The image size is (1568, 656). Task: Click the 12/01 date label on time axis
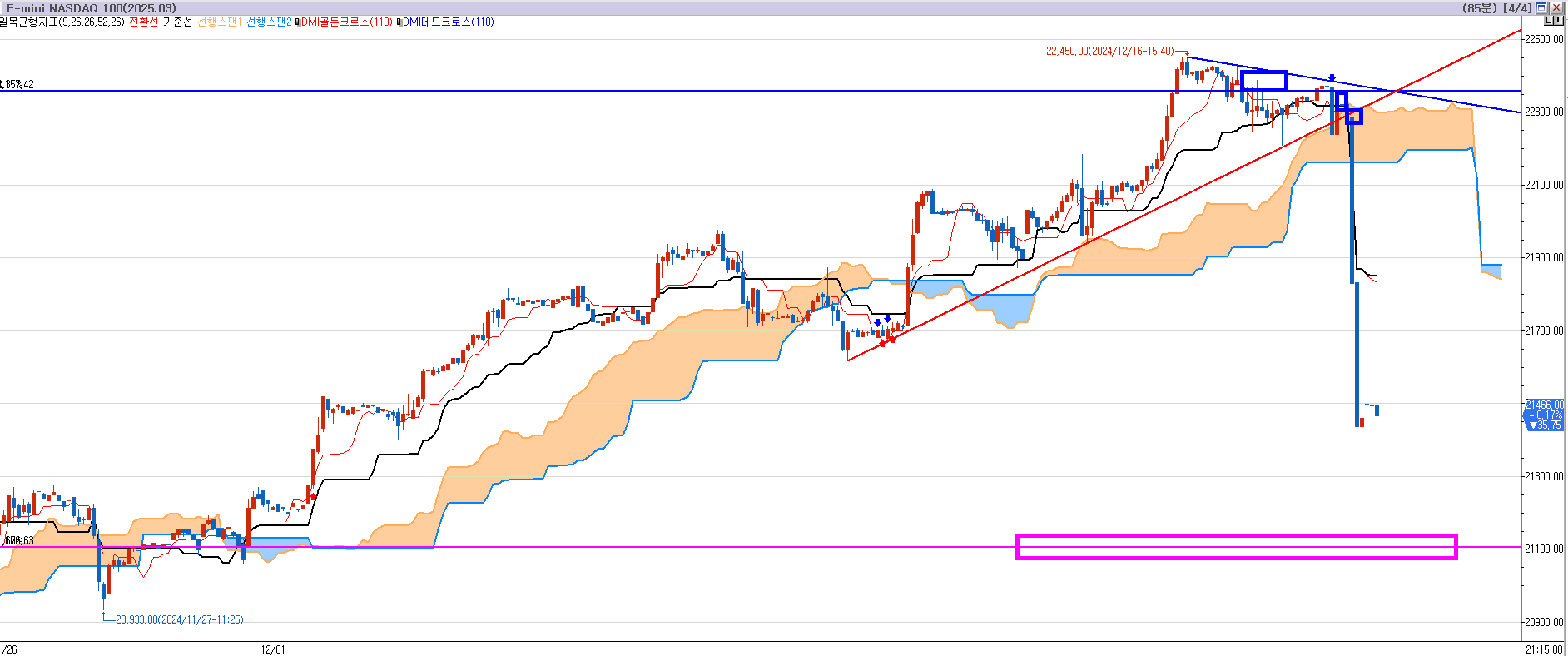coord(272,649)
